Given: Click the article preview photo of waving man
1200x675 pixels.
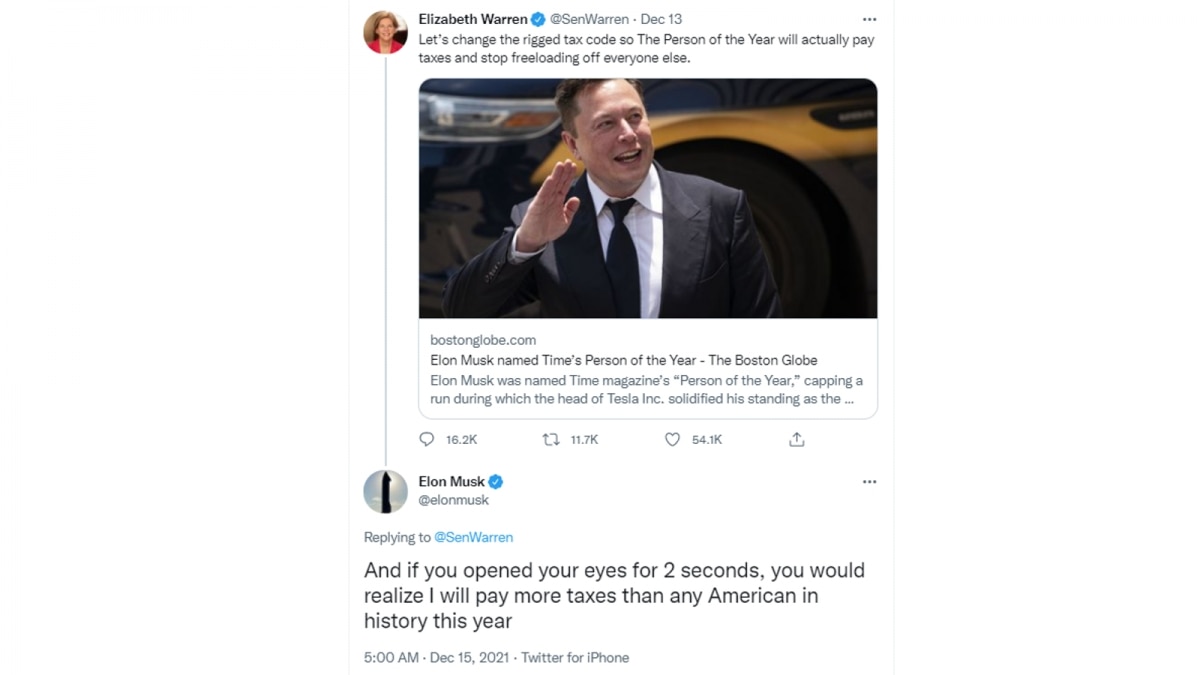Looking at the screenshot, I should [647, 198].
